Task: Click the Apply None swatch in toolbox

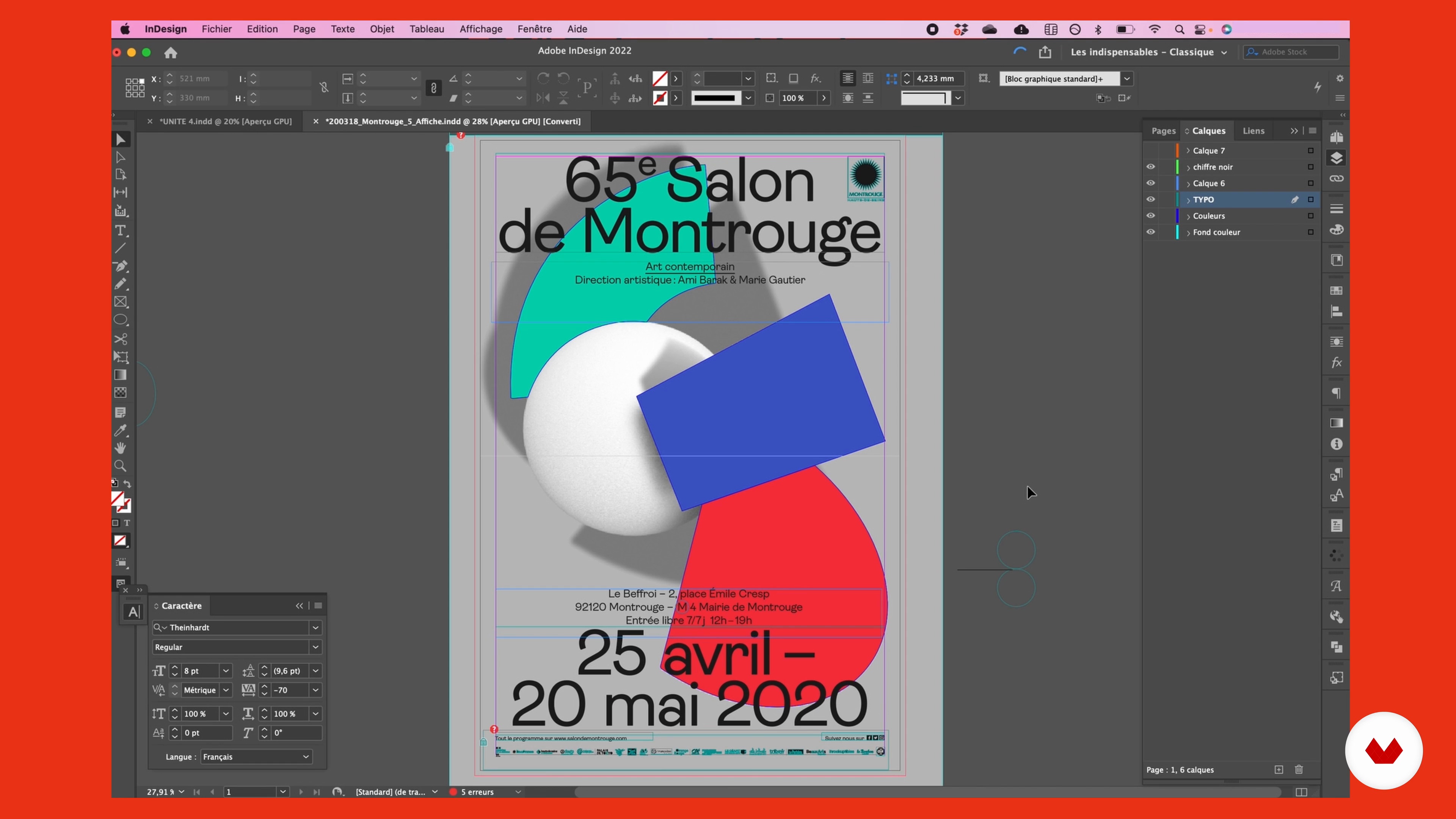Action: 121,541
